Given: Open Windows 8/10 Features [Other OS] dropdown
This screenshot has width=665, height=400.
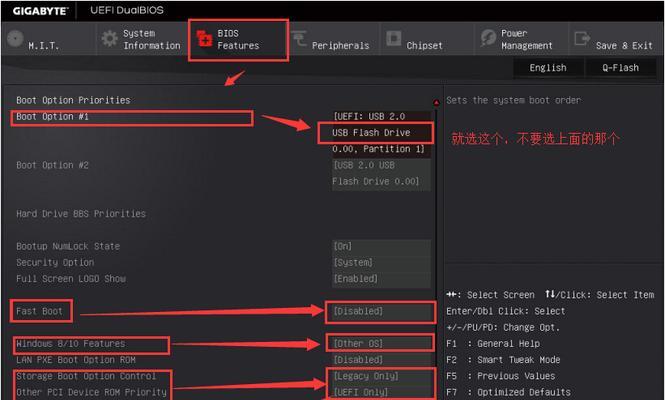Looking at the screenshot, I should click(381, 344).
